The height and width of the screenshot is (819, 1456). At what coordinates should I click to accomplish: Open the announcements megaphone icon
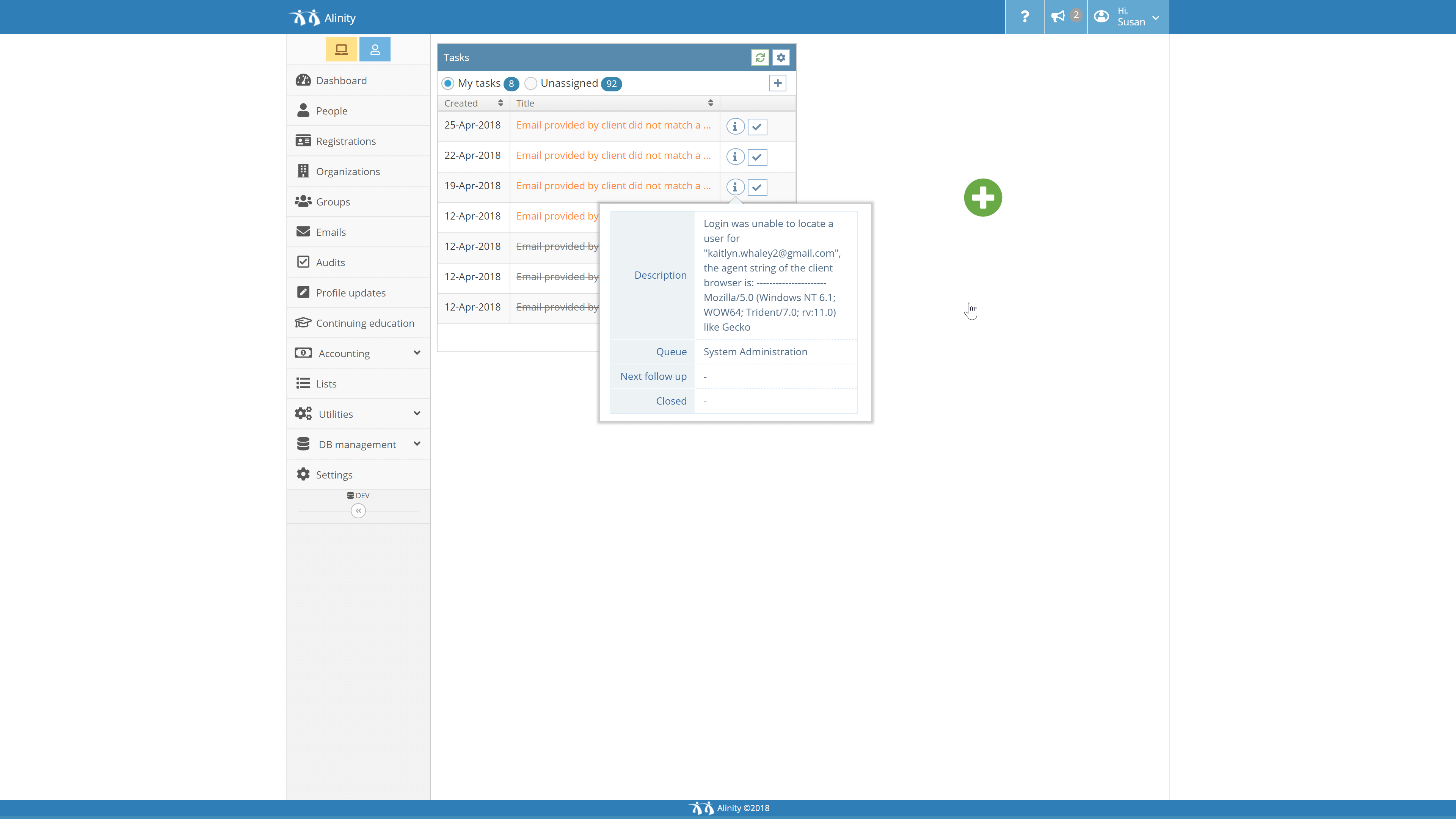tap(1065, 17)
